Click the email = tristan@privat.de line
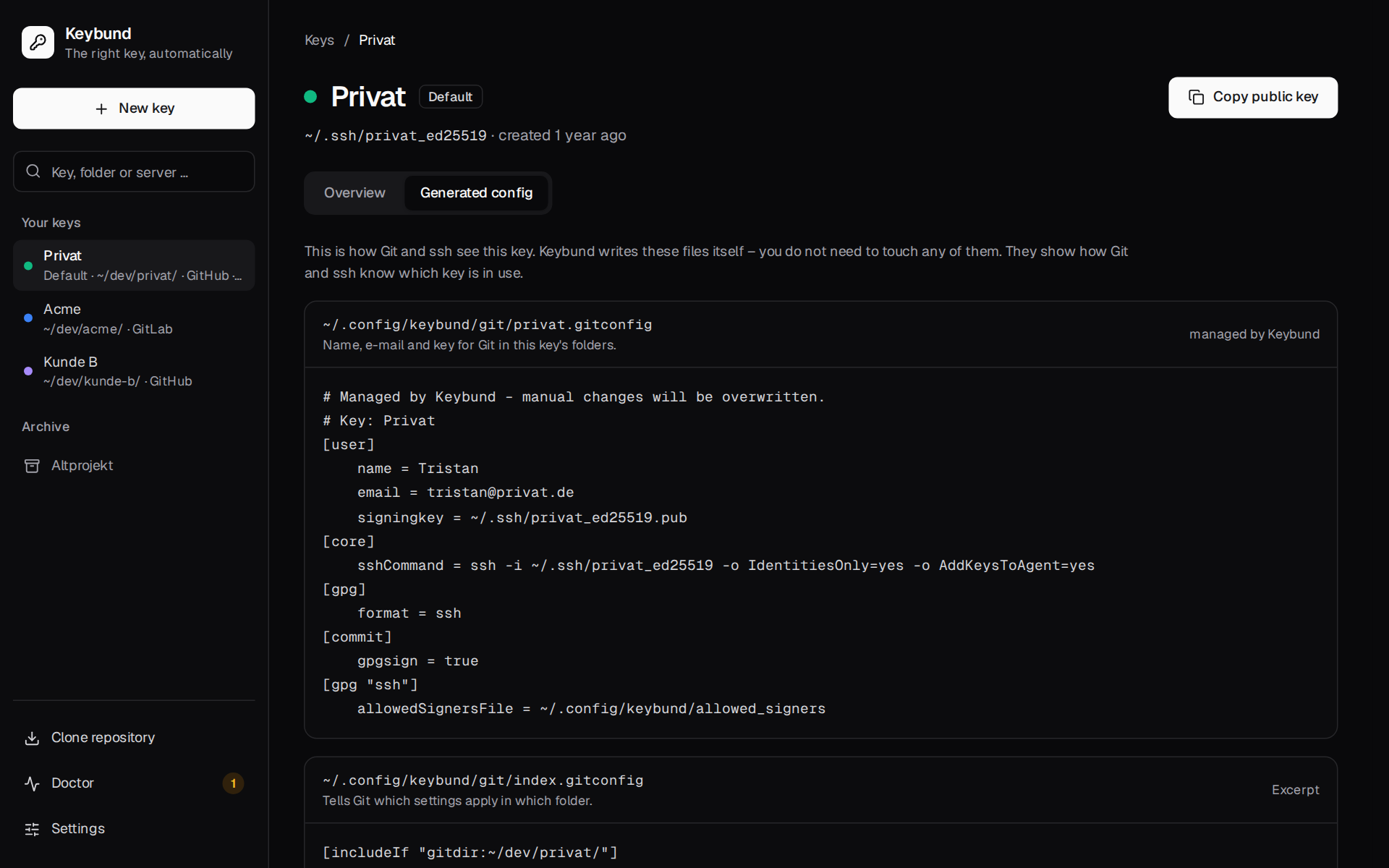This screenshot has height=868, width=1389. 465,493
